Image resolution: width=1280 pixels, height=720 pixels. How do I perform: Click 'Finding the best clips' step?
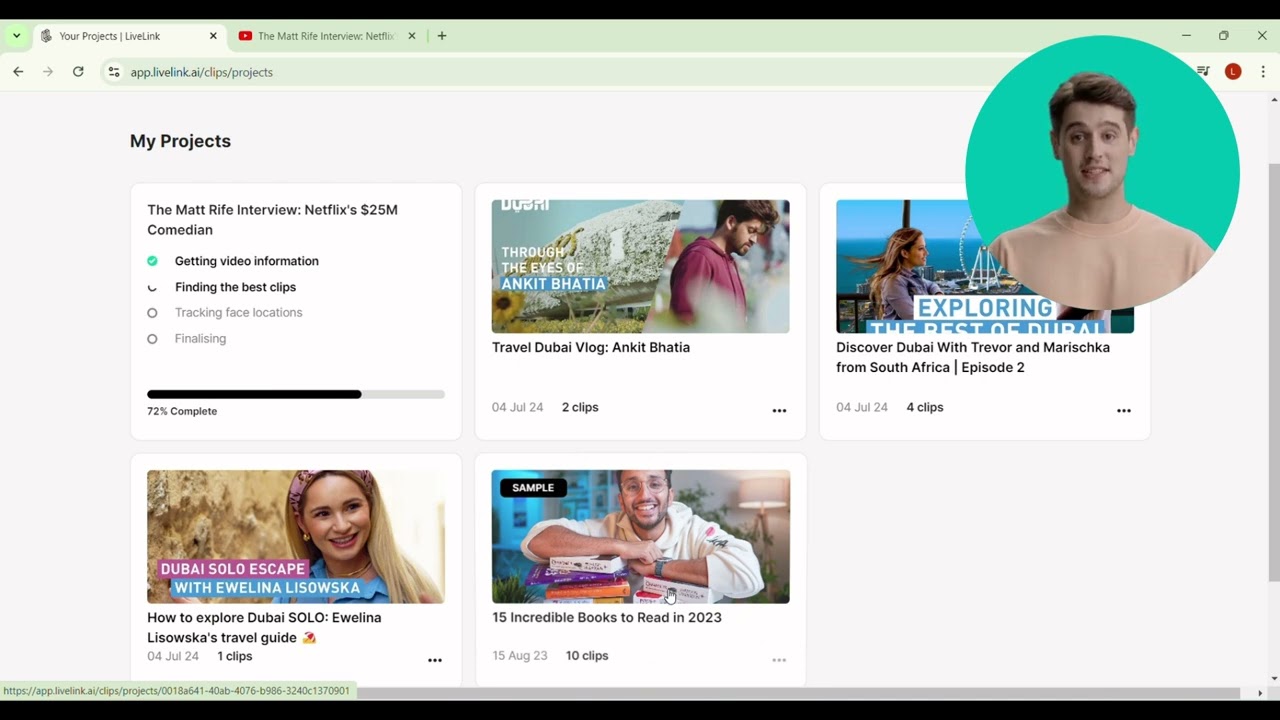[x=235, y=287]
